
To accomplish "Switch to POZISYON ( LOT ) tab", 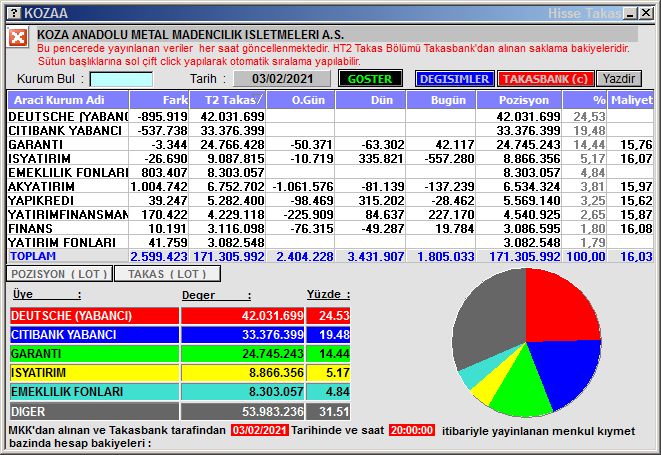I will (x=59, y=274).
